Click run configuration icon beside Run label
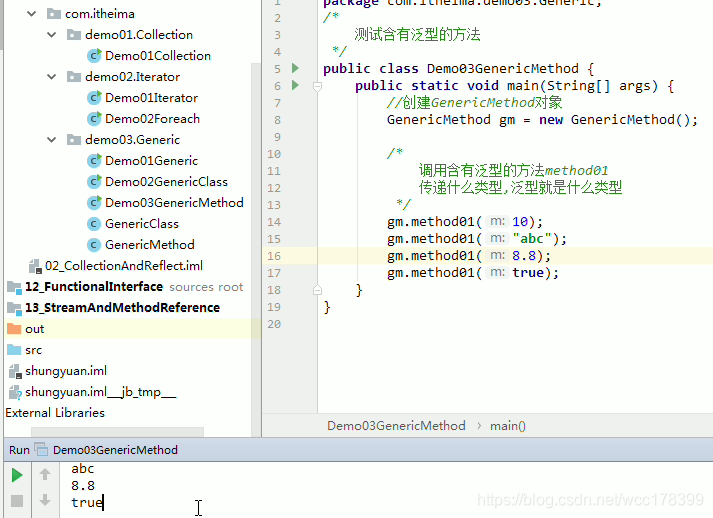The image size is (713, 518). (41, 450)
